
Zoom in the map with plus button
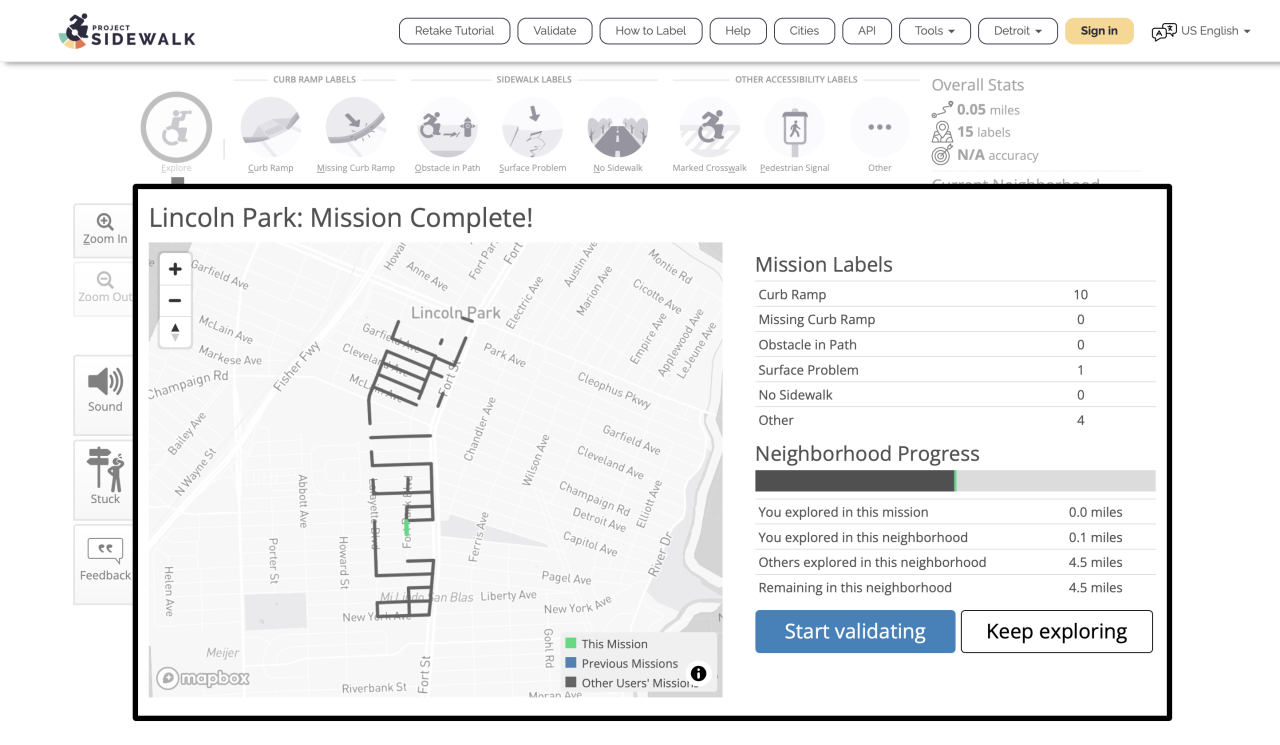coord(175,269)
